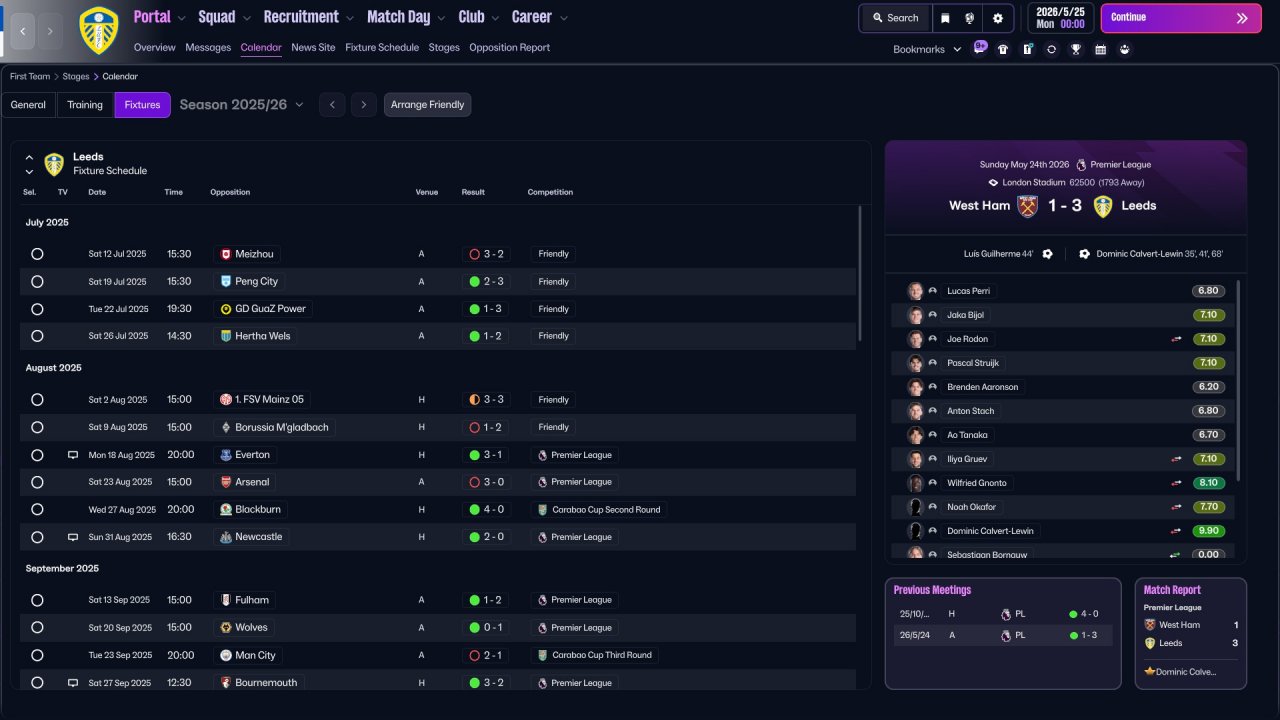Image resolution: width=1280 pixels, height=720 pixels.
Task: Click the shirt icon in the bookmarks row
Action: pos(1003,49)
